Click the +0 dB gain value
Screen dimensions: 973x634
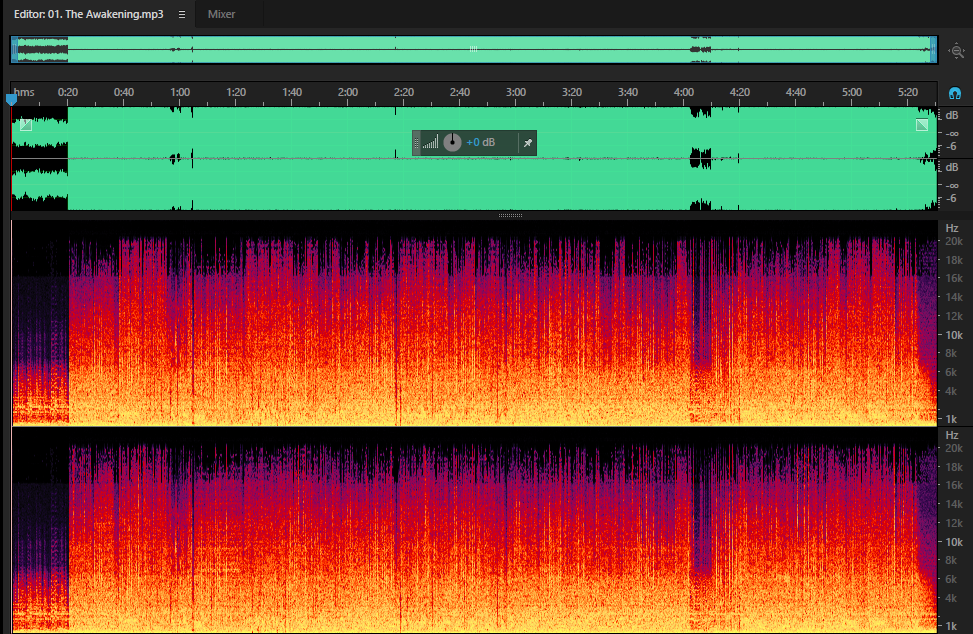tap(480, 142)
